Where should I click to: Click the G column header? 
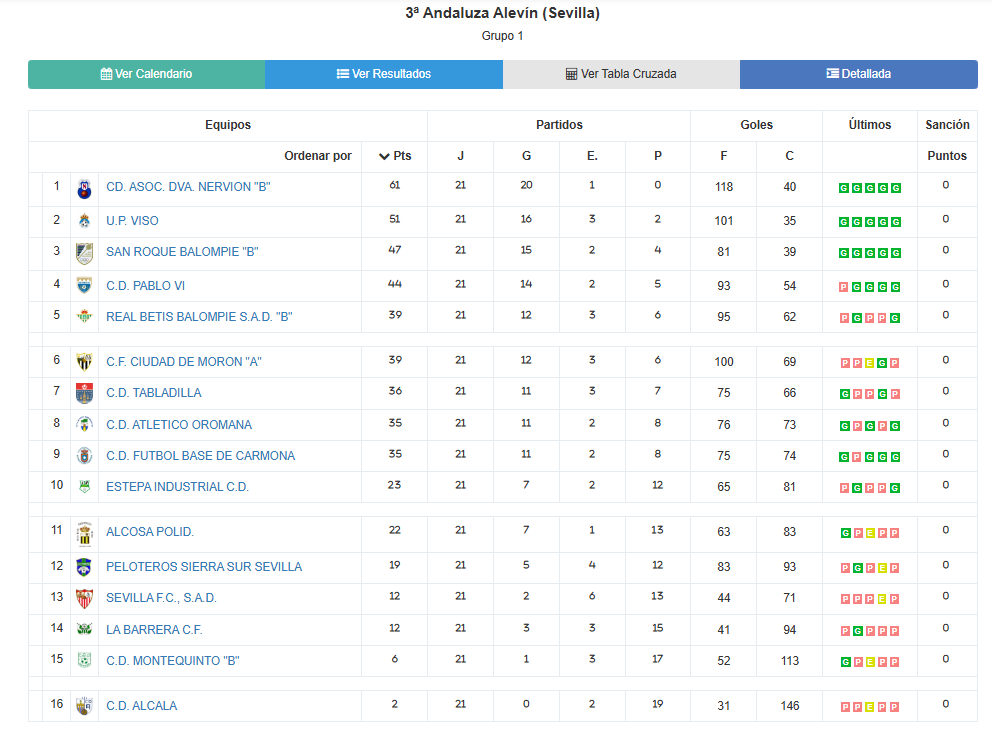coord(526,156)
